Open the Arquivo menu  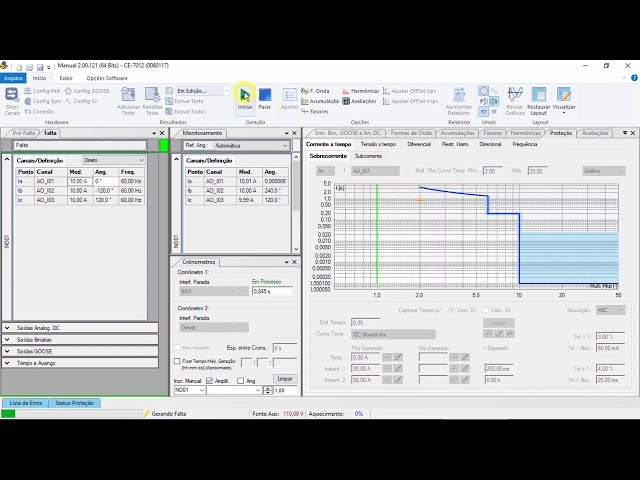13,78
